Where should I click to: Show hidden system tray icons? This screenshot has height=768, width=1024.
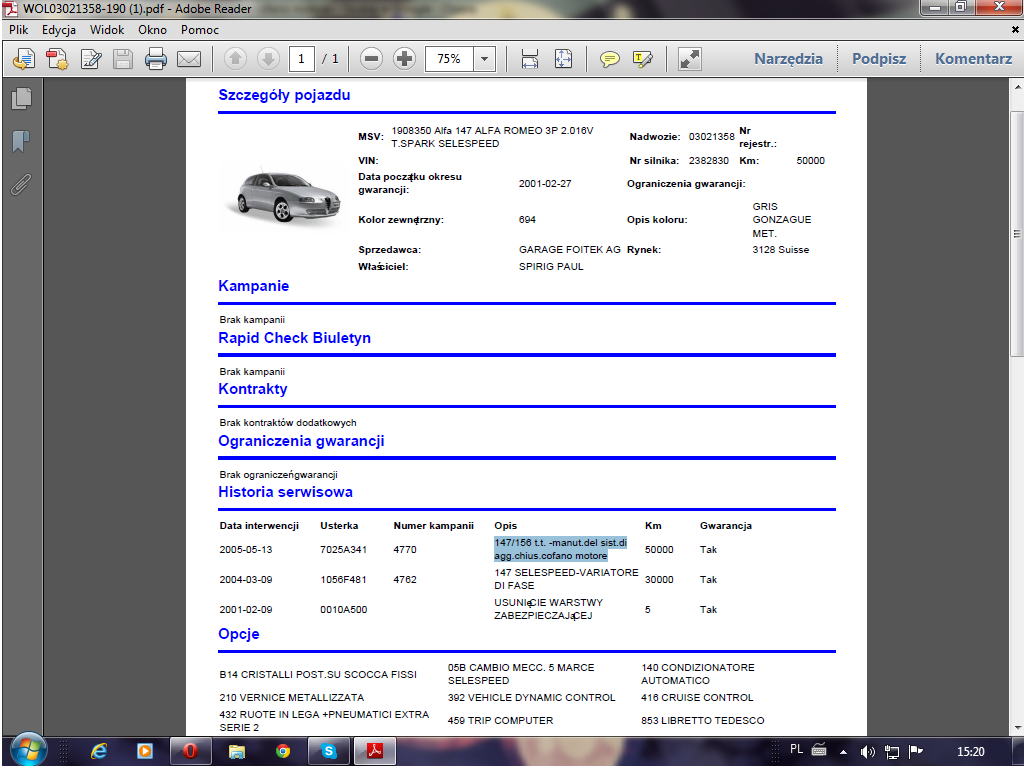click(842, 750)
